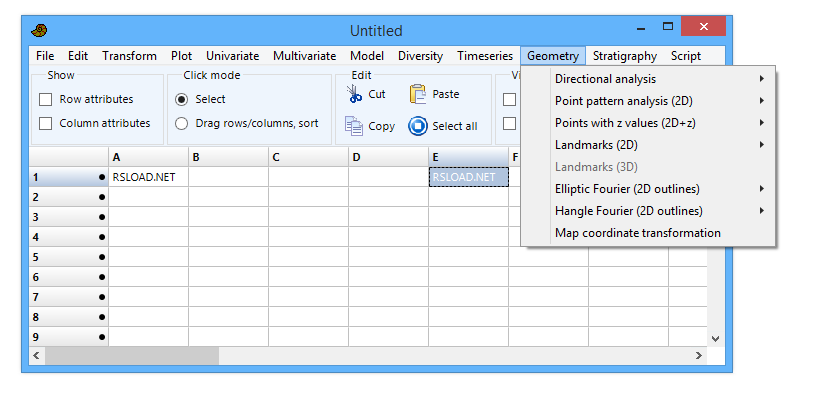Screen dimensions: 813x404
Task: Open the Multivariate menu
Action: coord(306,56)
